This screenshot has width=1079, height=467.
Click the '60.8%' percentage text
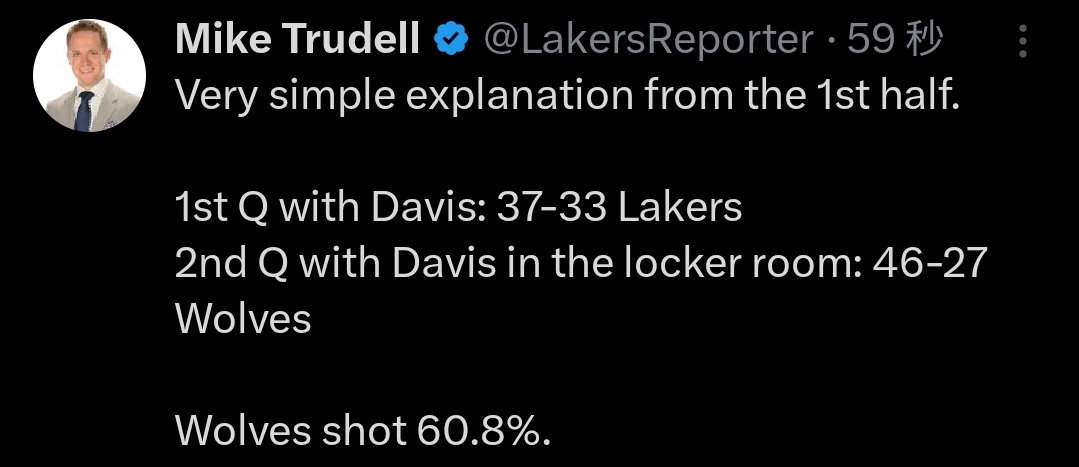(x=484, y=431)
